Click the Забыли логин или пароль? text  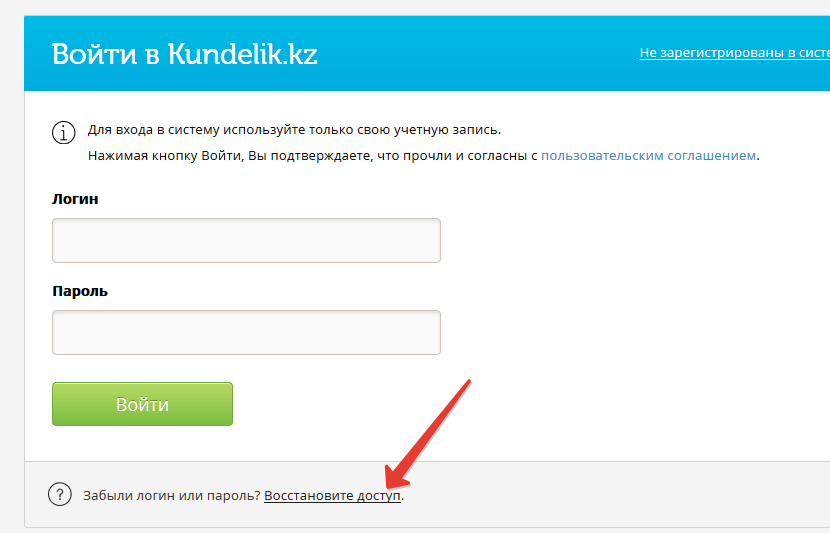point(172,496)
